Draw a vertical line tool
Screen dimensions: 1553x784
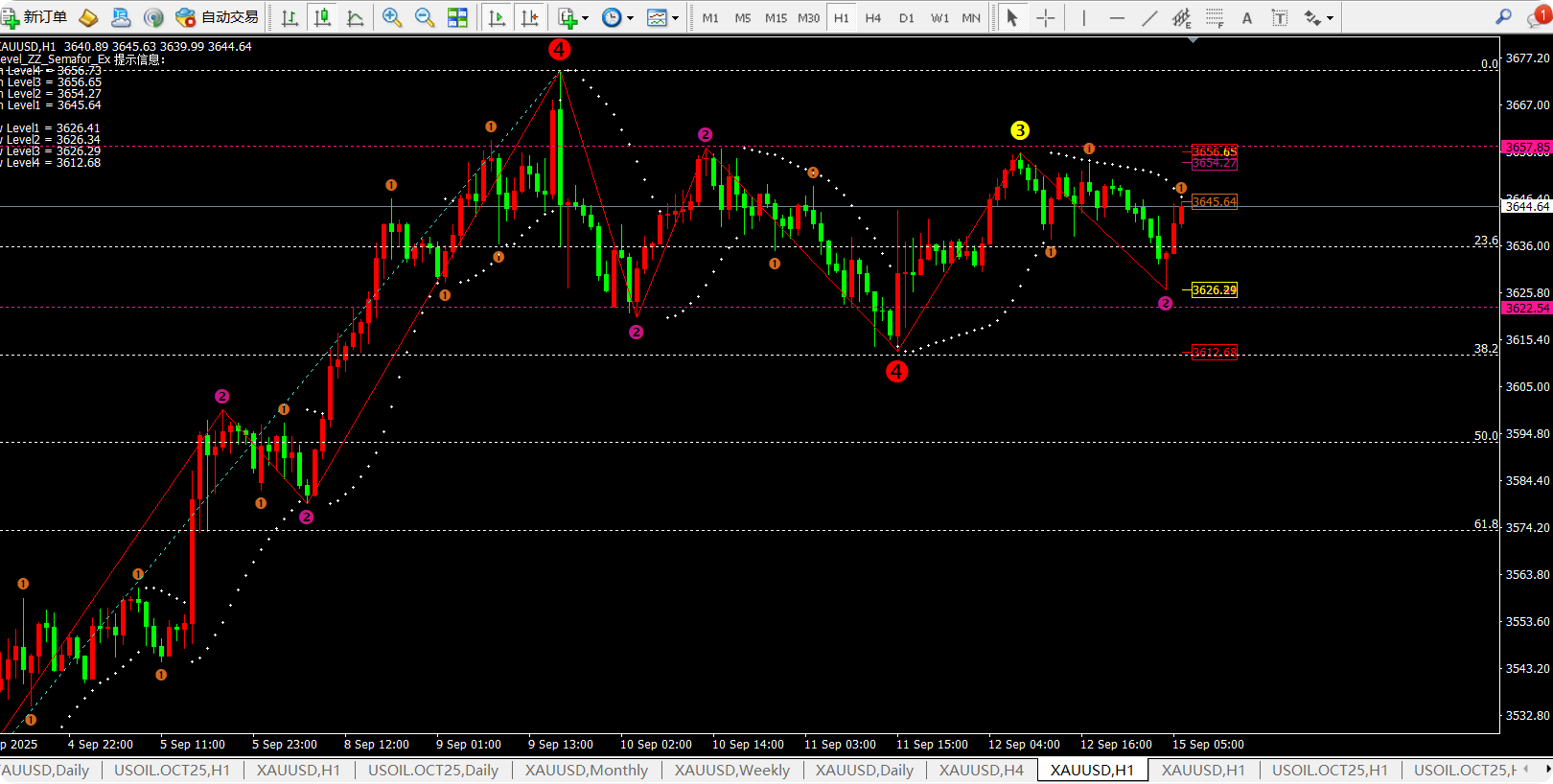[x=1084, y=17]
